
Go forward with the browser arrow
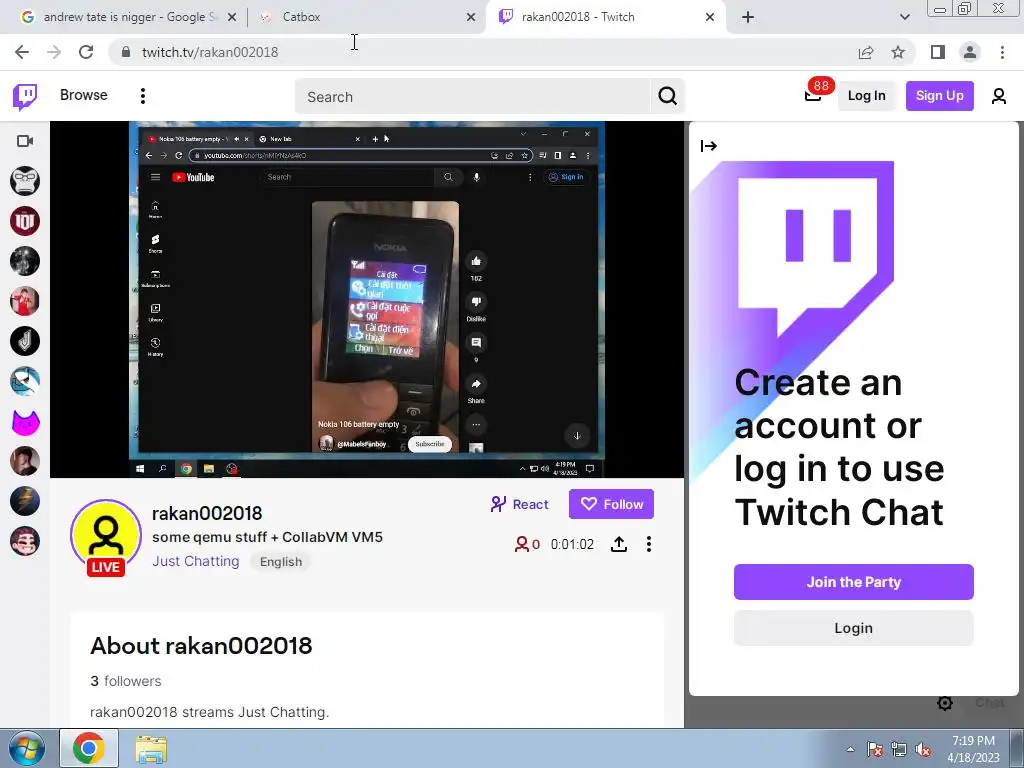click(x=54, y=52)
